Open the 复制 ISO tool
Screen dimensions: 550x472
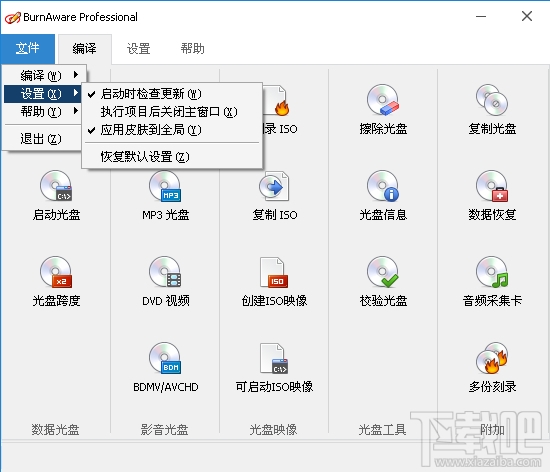(x=275, y=196)
